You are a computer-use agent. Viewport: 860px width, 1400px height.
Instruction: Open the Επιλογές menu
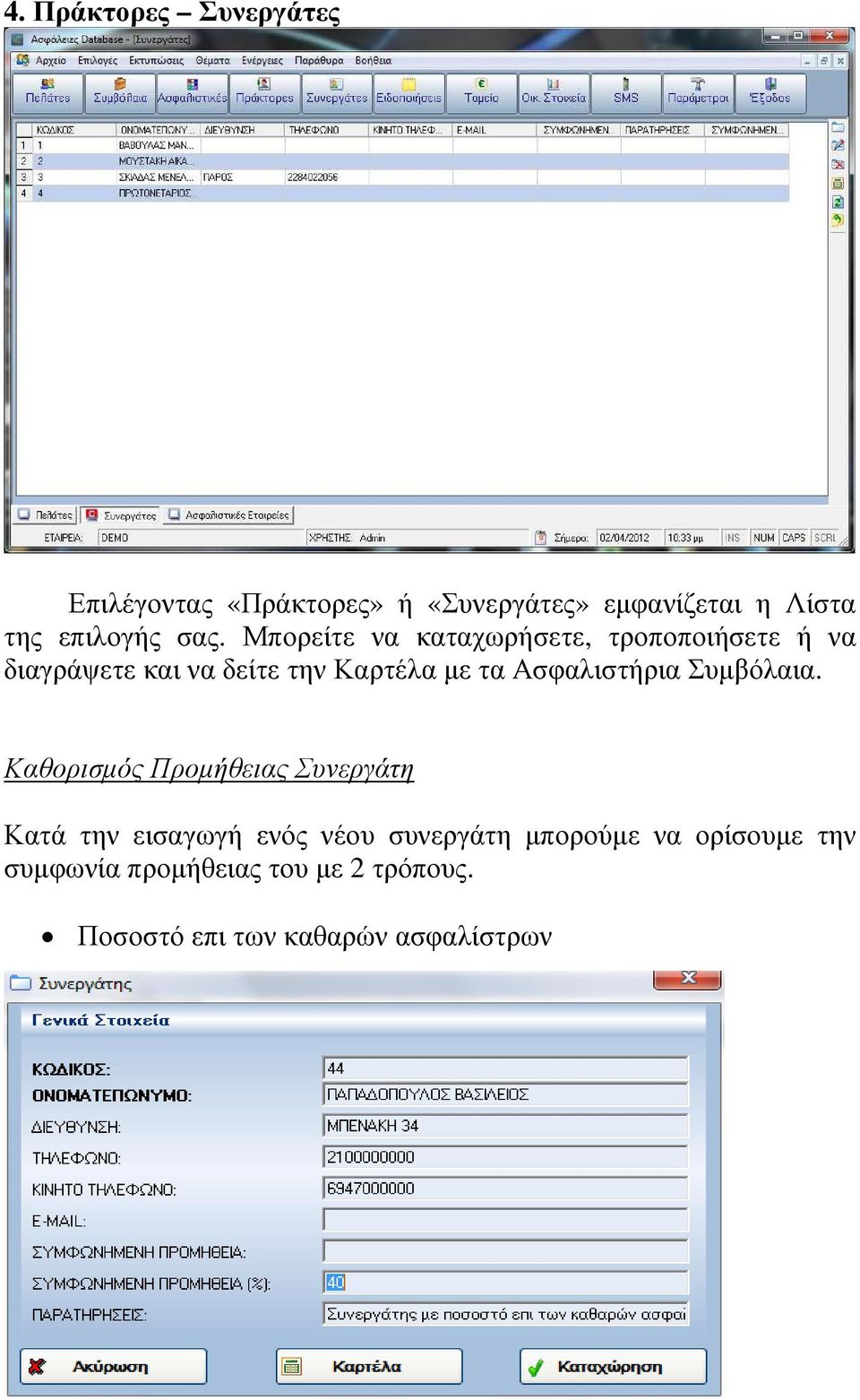[x=98, y=61]
